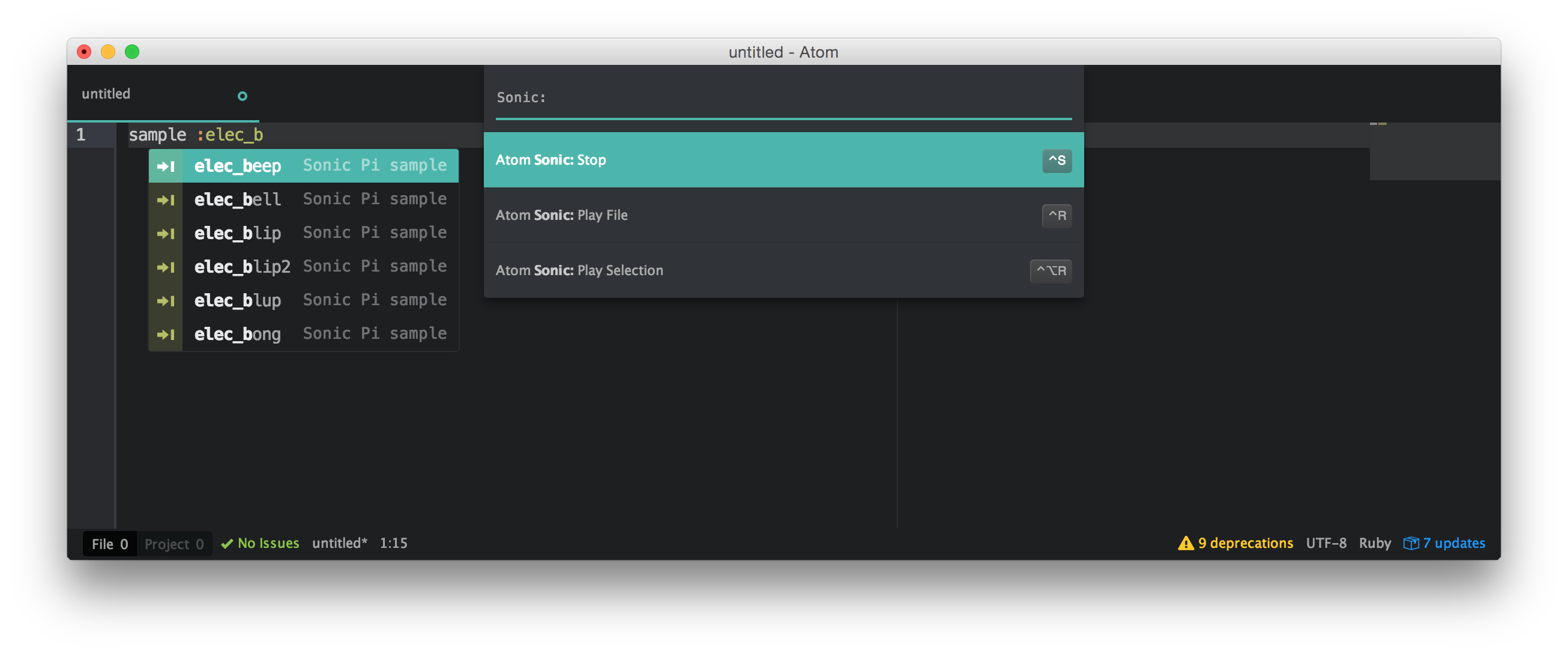The width and height of the screenshot is (1568, 656).
Task: Click the No Issues checkmark icon
Action: coord(227,543)
